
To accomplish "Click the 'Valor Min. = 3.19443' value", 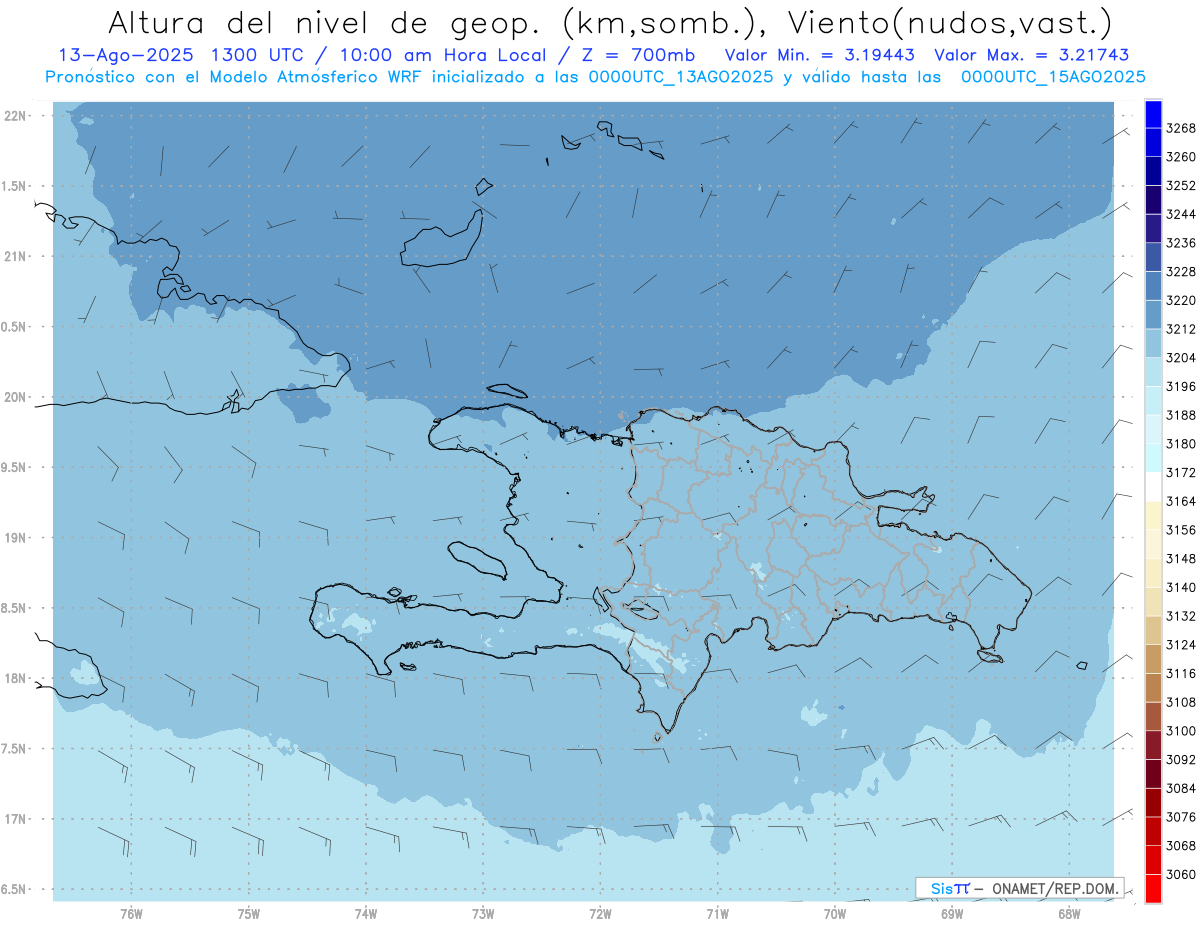I will [822, 55].
